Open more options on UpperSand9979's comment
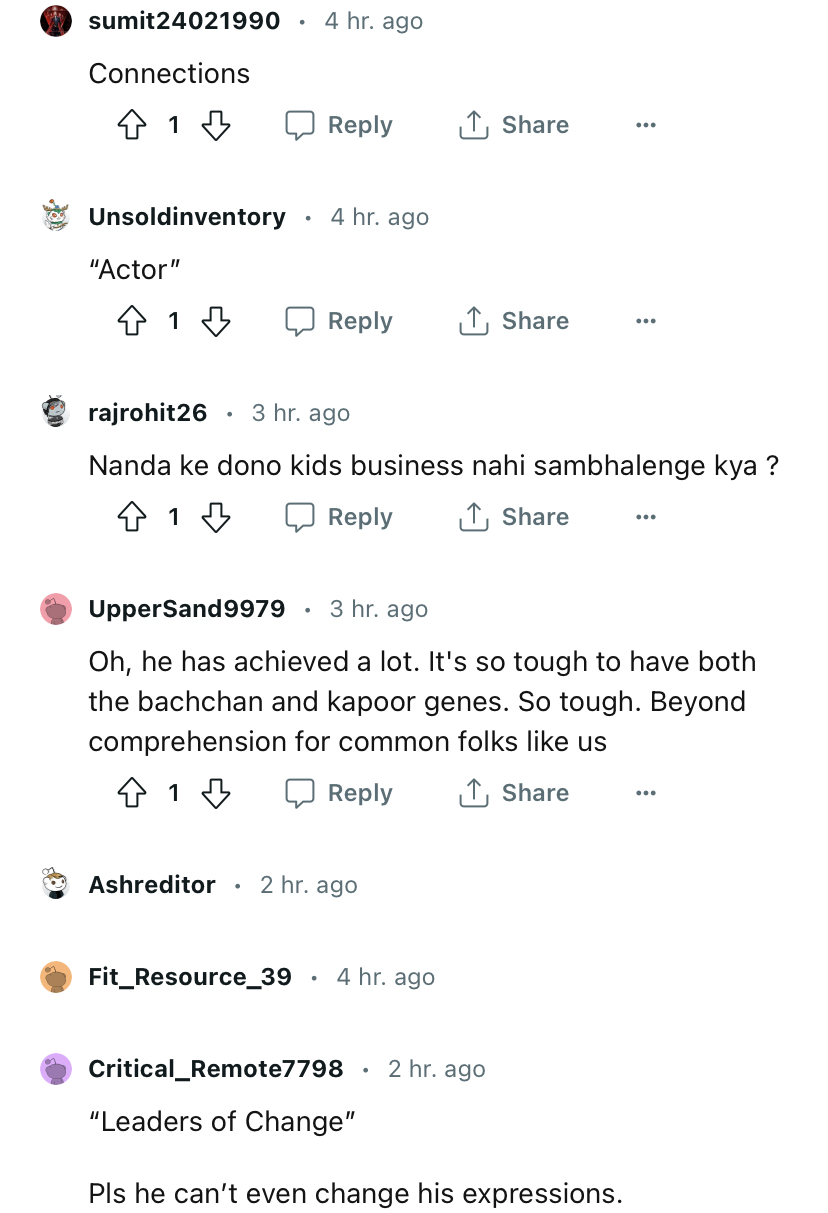828x1213 pixels. (646, 793)
